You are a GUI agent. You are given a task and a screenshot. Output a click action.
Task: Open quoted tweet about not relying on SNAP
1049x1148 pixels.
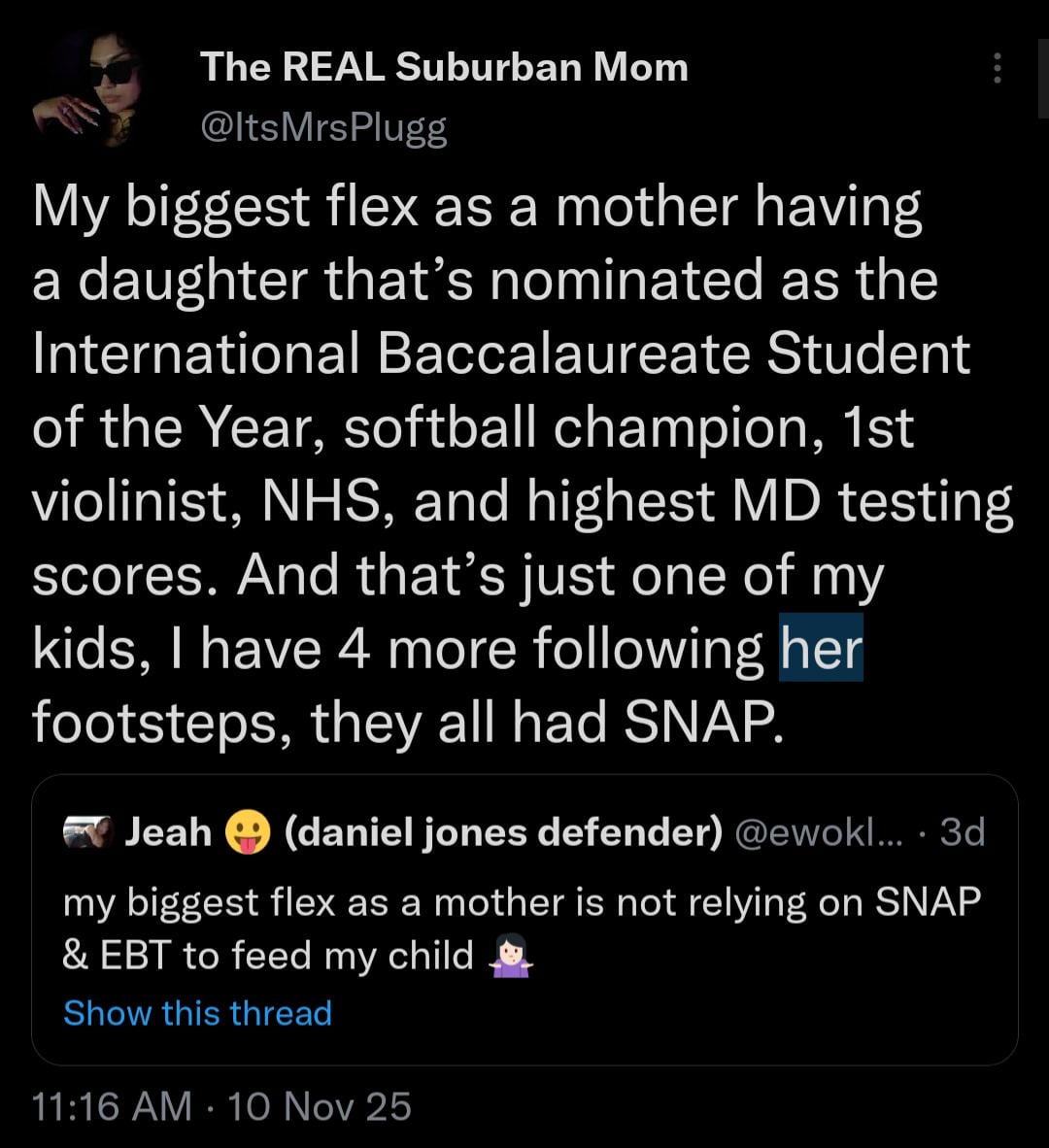524,929
